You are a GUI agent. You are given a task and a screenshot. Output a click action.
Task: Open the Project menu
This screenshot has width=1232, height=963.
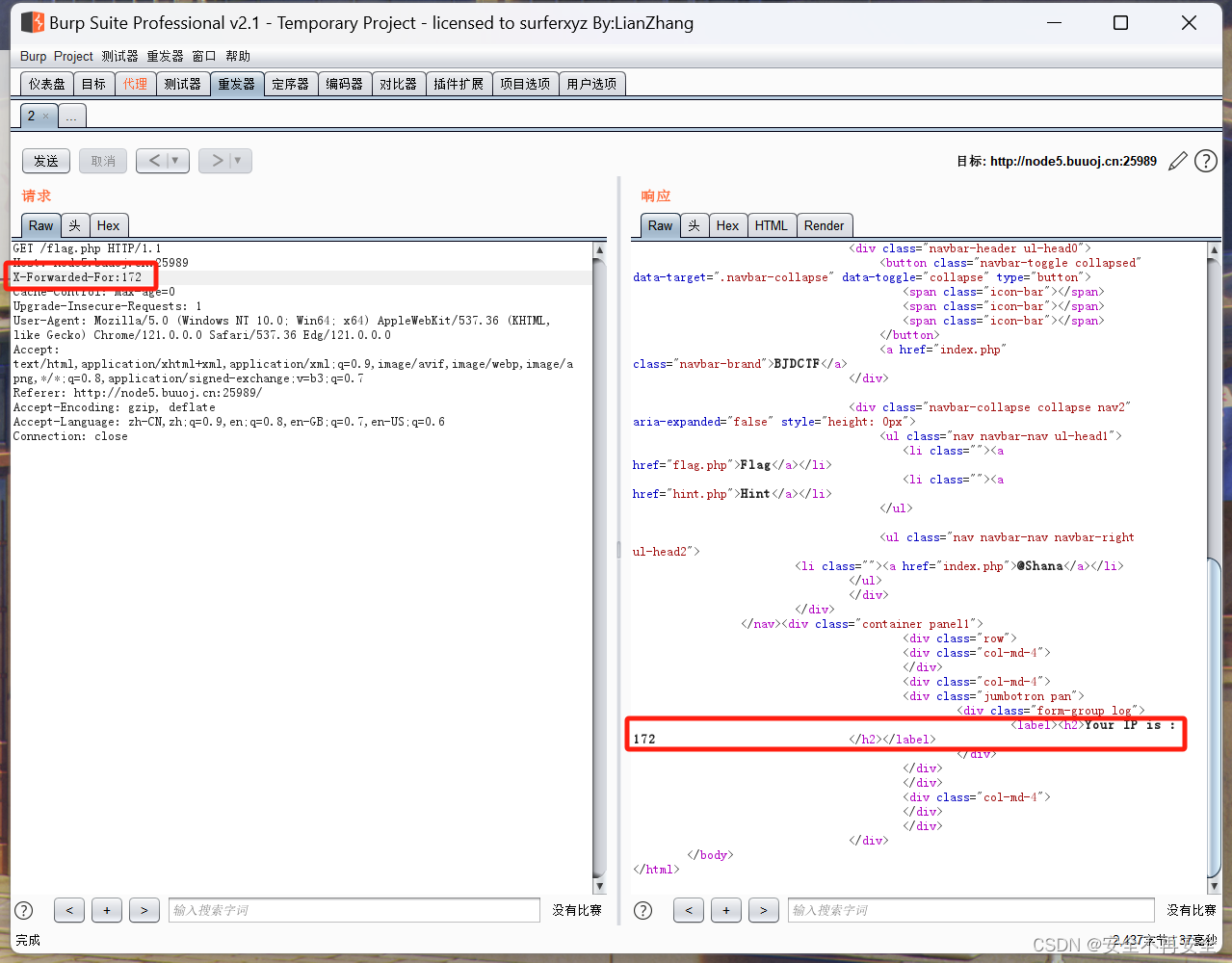pos(73,56)
